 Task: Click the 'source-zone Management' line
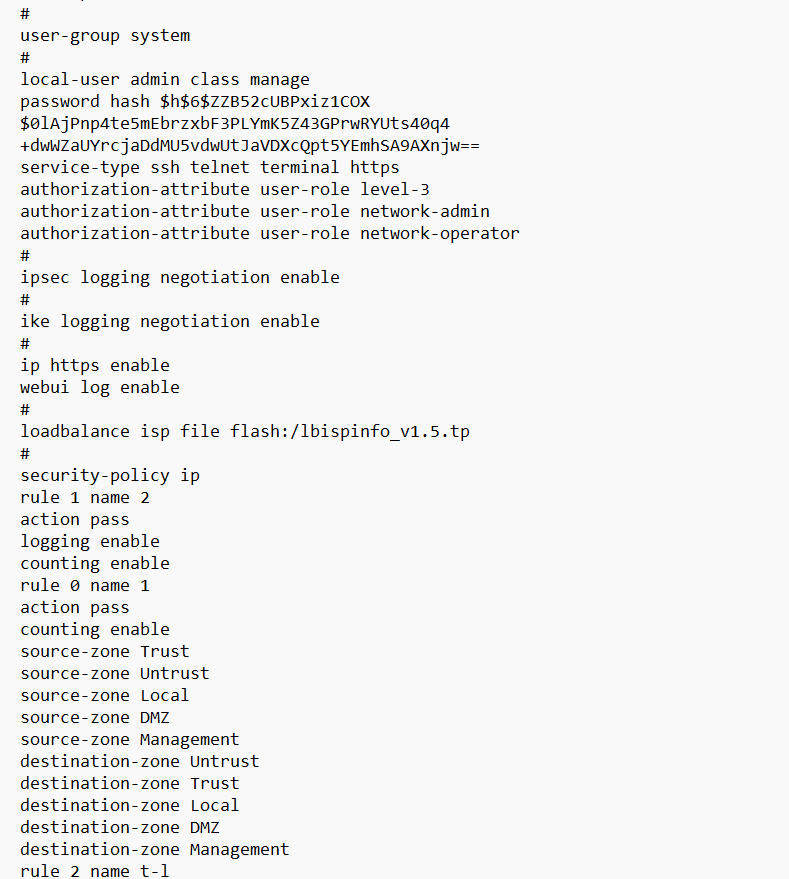130,740
